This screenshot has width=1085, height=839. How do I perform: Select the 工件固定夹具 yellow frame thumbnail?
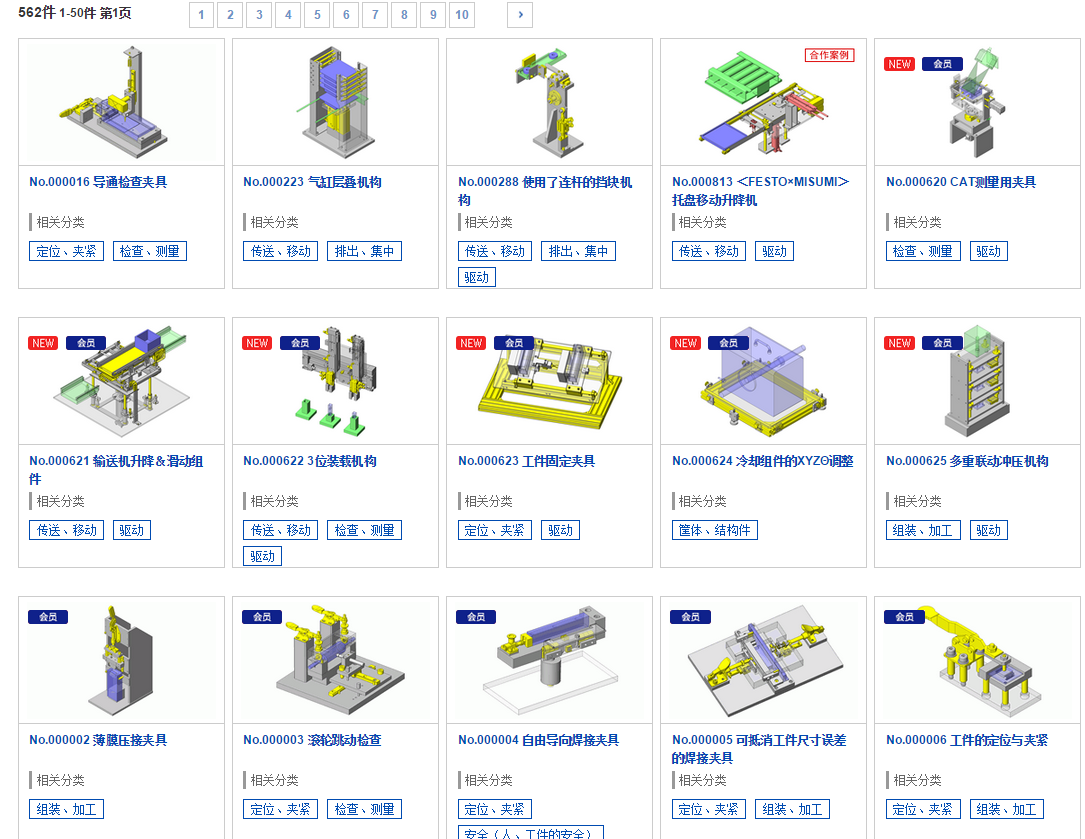coord(549,383)
